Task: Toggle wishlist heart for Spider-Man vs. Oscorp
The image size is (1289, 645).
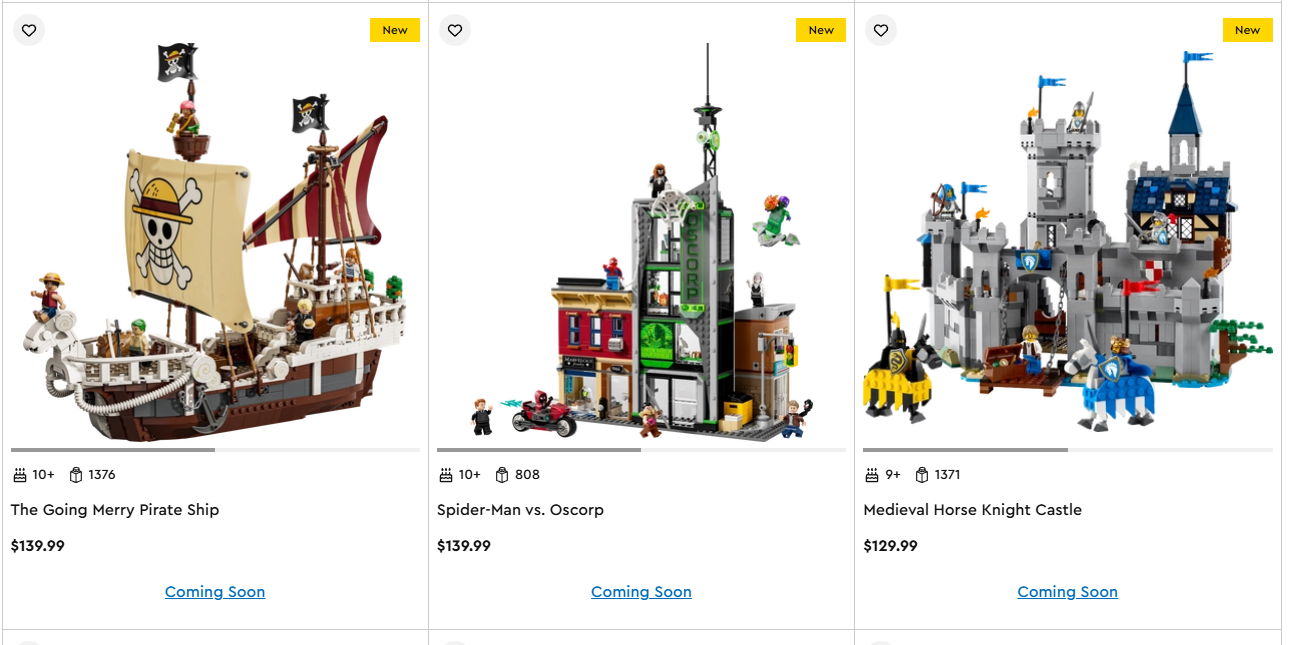Action: pos(455,30)
